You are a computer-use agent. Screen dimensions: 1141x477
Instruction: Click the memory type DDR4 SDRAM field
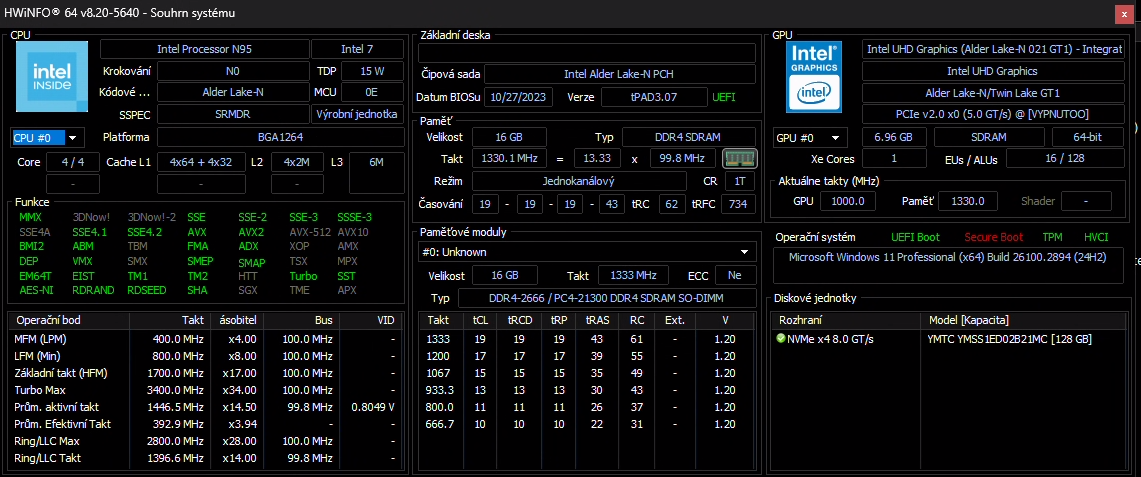click(688, 137)
